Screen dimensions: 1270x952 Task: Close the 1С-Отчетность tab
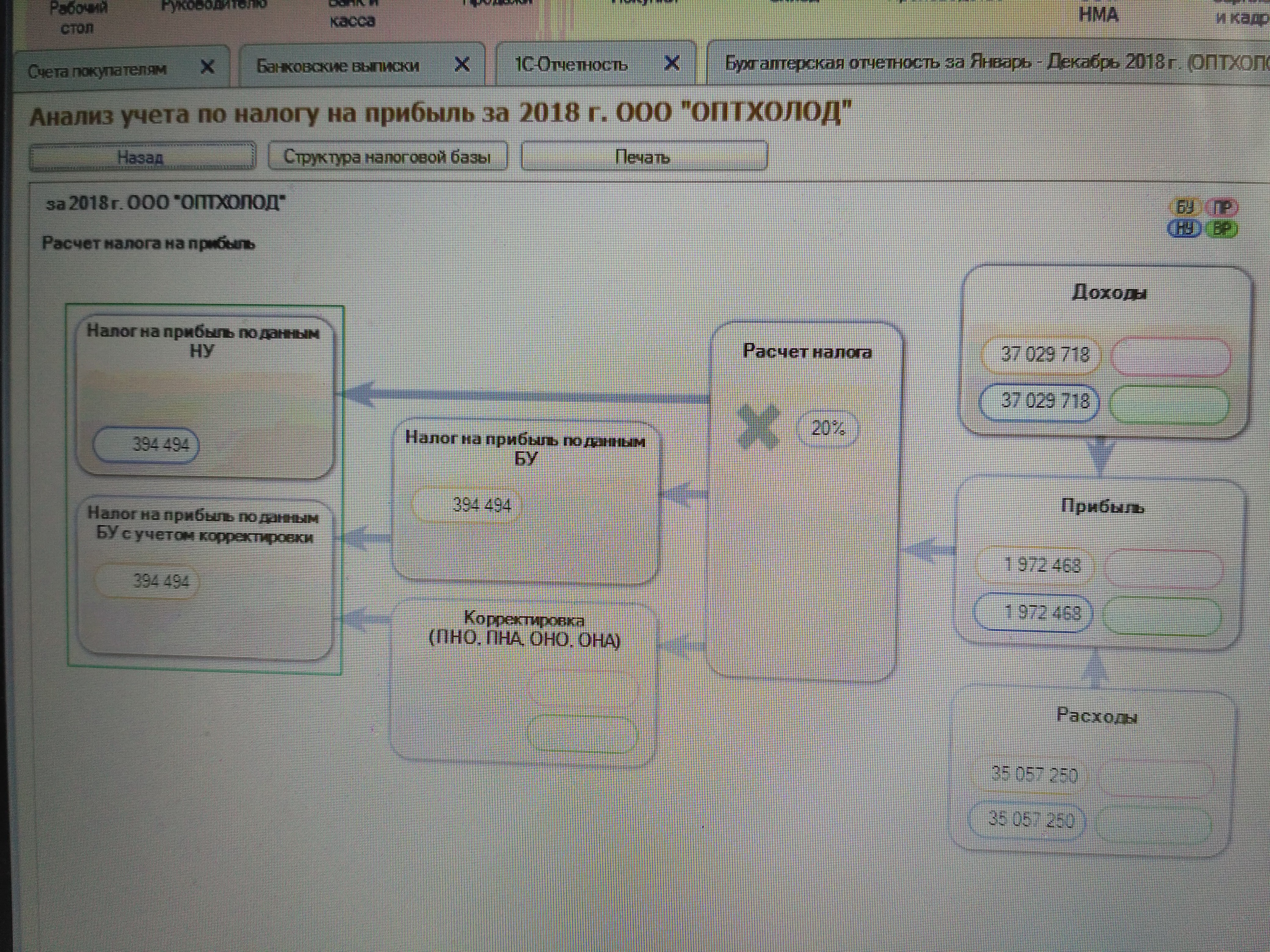point(672,63)
